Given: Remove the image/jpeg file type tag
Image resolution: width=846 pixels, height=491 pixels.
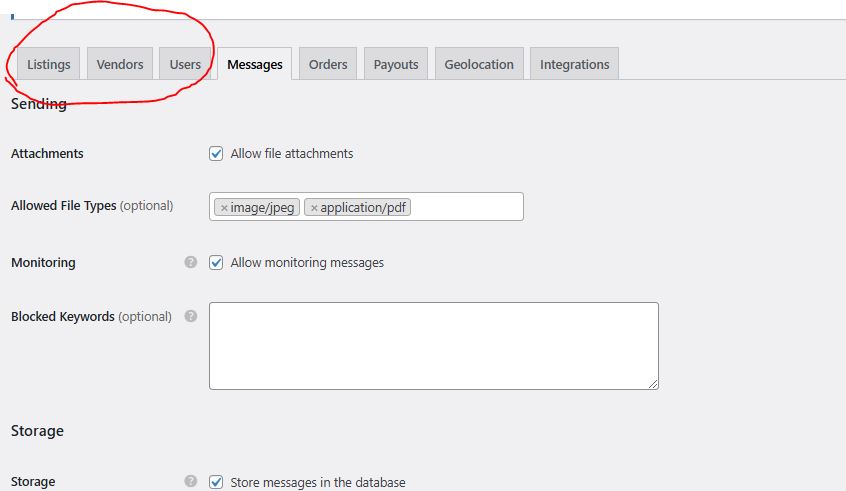Looking at the screenshot, I should pyautogui.click(x=224, y=208).
